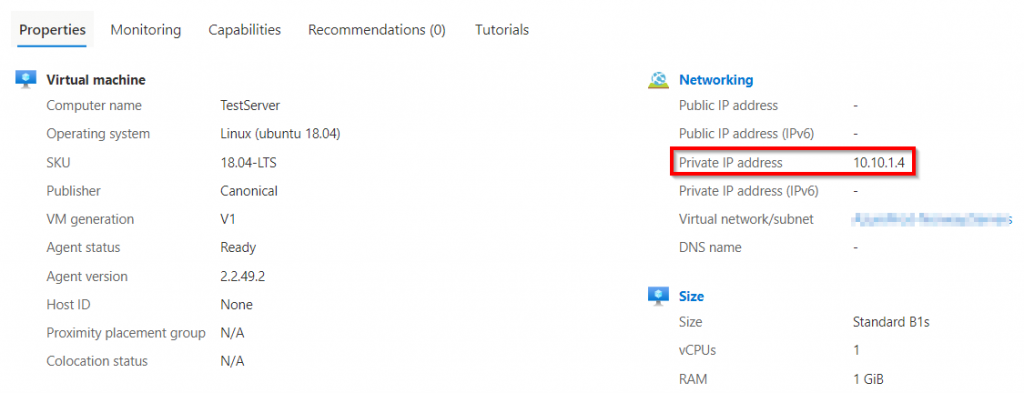Click the Private IP address label
This screenshot has width=1024, height=393.
click(731, 163)
